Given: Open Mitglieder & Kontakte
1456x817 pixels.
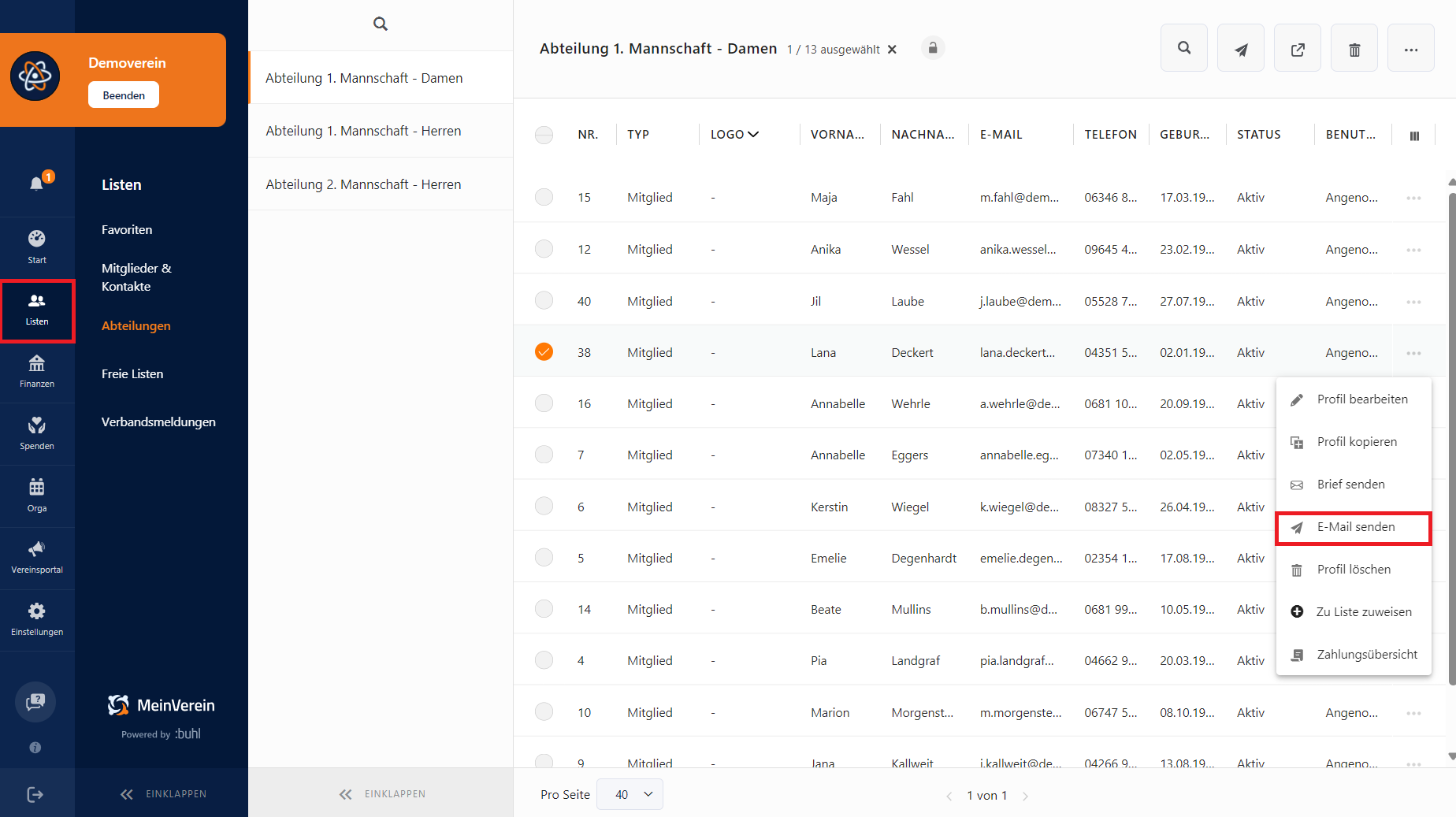Looking at the screenshot, I should click(x=136, y=277).
